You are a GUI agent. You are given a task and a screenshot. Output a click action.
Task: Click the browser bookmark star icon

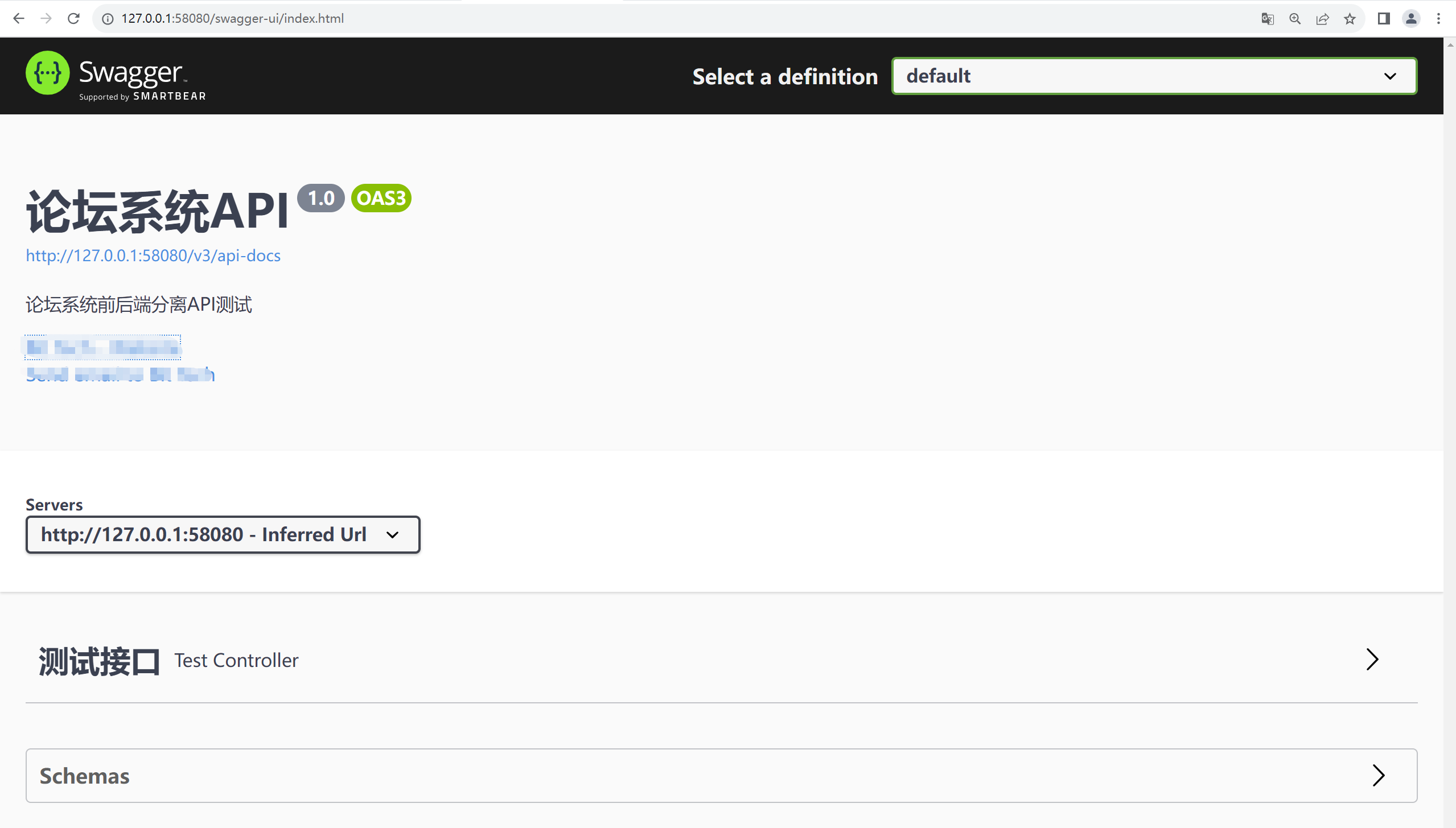click(1350, 18)
